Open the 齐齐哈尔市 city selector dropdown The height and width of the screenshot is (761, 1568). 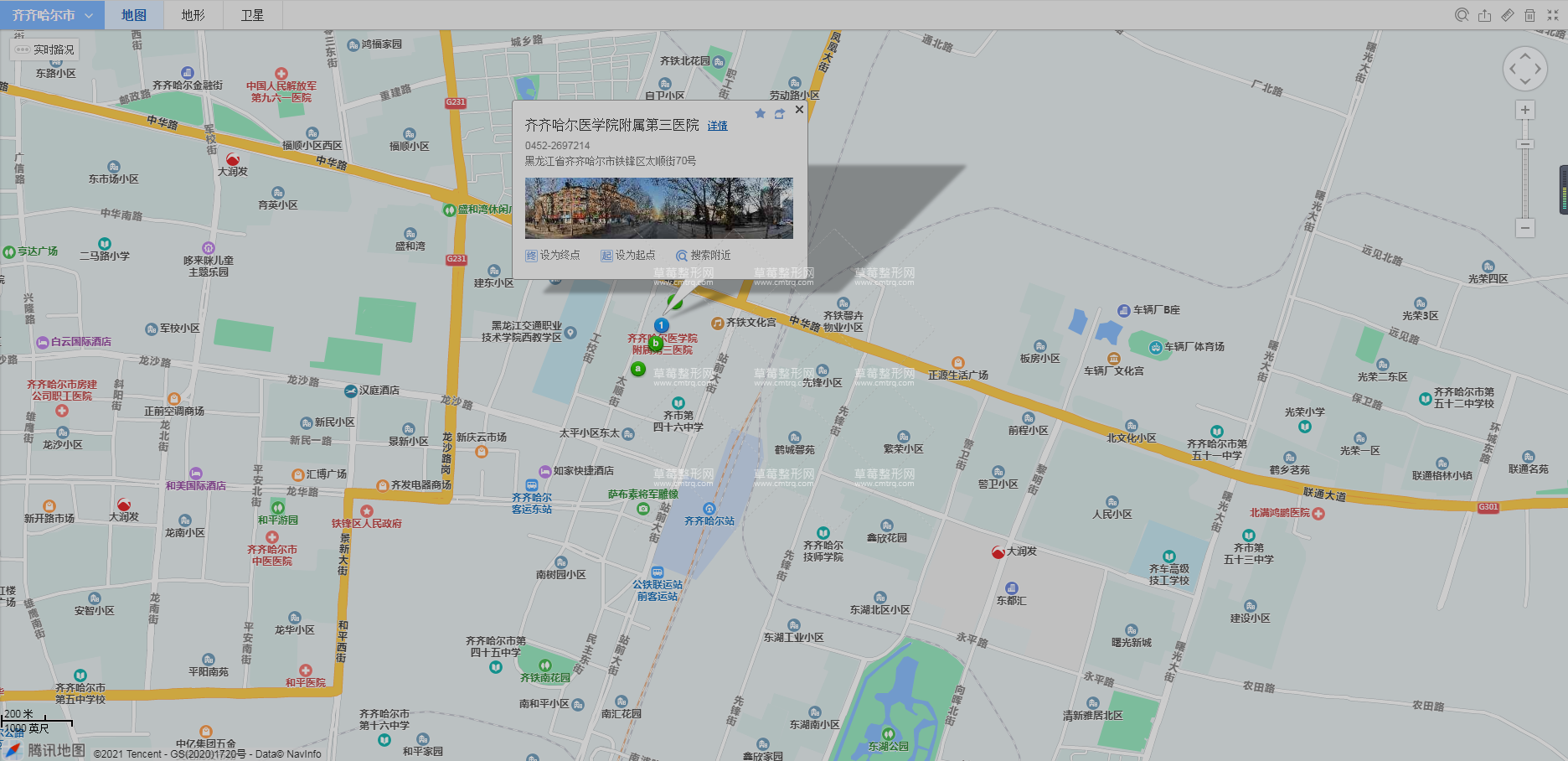point(52,15)
